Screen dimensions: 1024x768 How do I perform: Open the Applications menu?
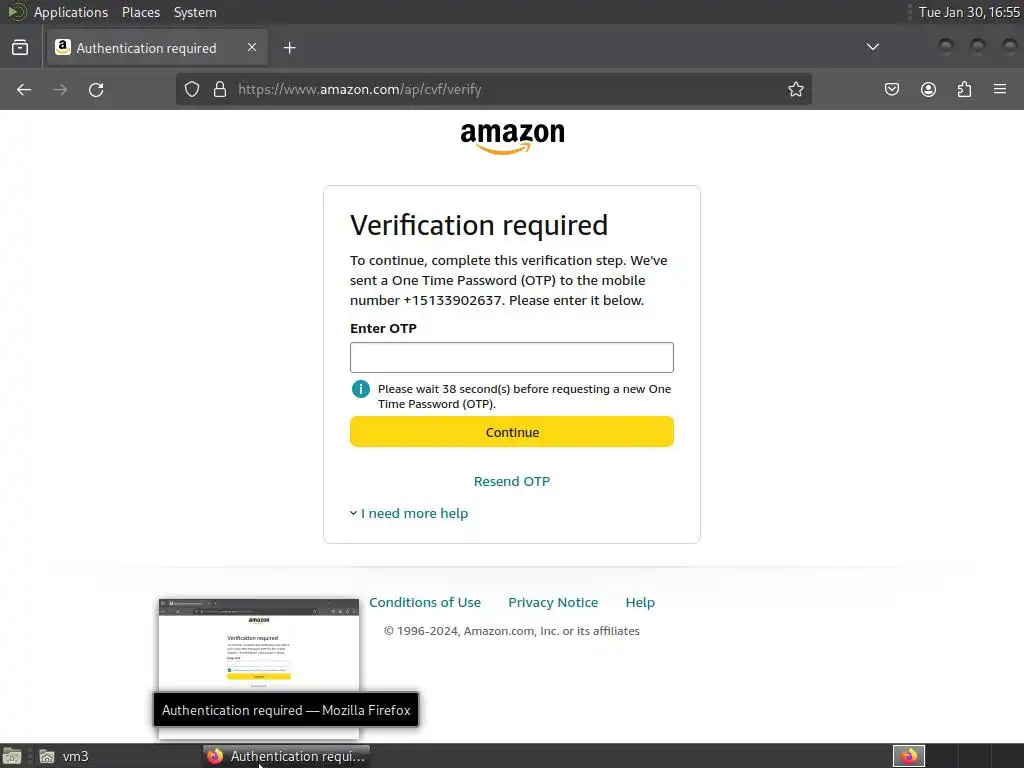[x=70, y=12]
